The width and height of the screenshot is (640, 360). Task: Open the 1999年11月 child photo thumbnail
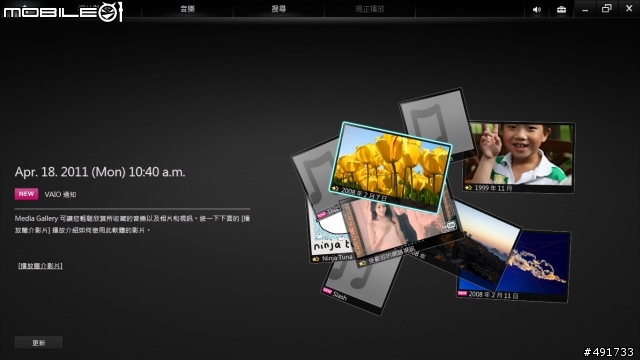[x=519, y=157]
